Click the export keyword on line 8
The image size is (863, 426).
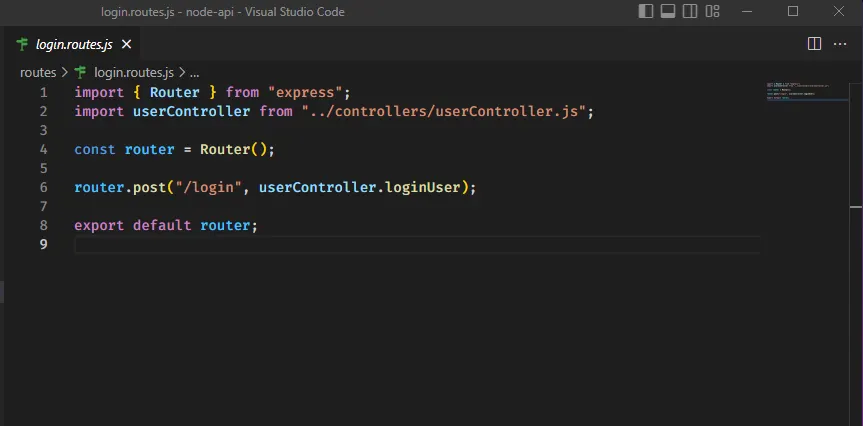click(x=99, y=226)
